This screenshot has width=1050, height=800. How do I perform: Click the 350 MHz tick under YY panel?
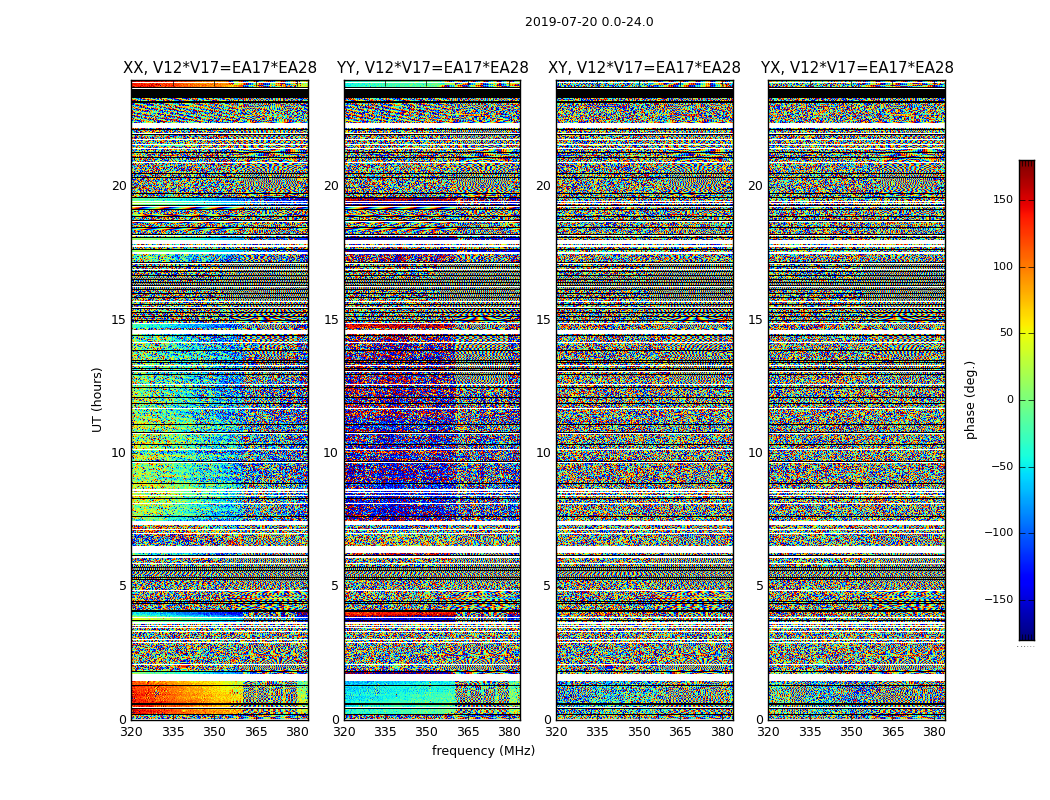tap(427, 732)
